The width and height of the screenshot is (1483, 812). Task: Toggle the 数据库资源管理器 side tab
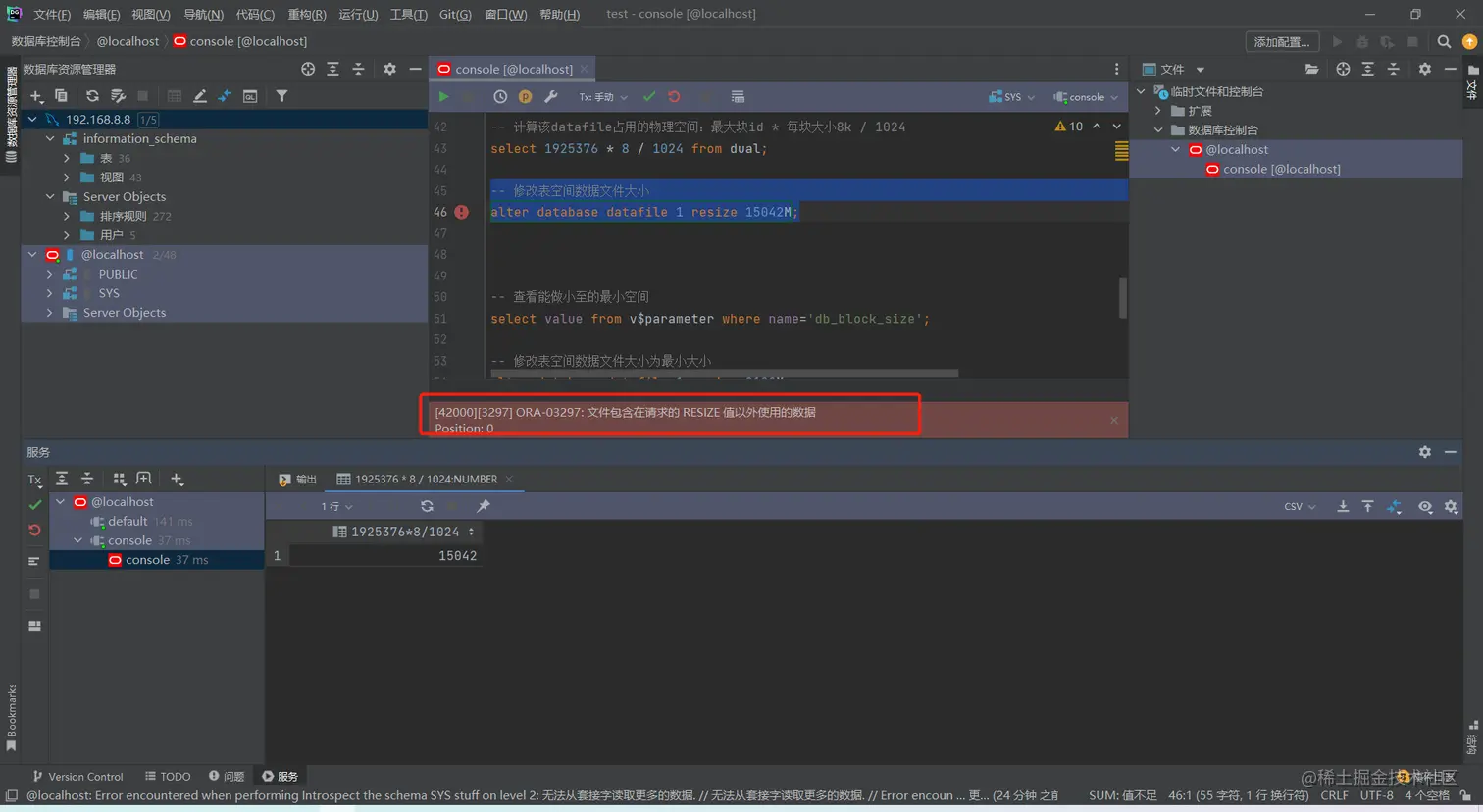pyautogui.click(x=11, y=113)
